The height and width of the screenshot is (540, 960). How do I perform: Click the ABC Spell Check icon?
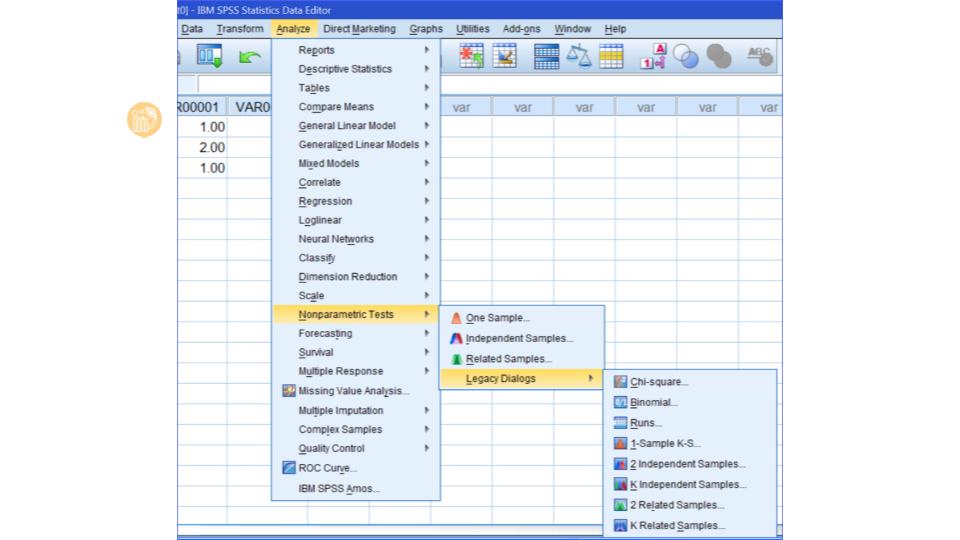pos(760,56)
